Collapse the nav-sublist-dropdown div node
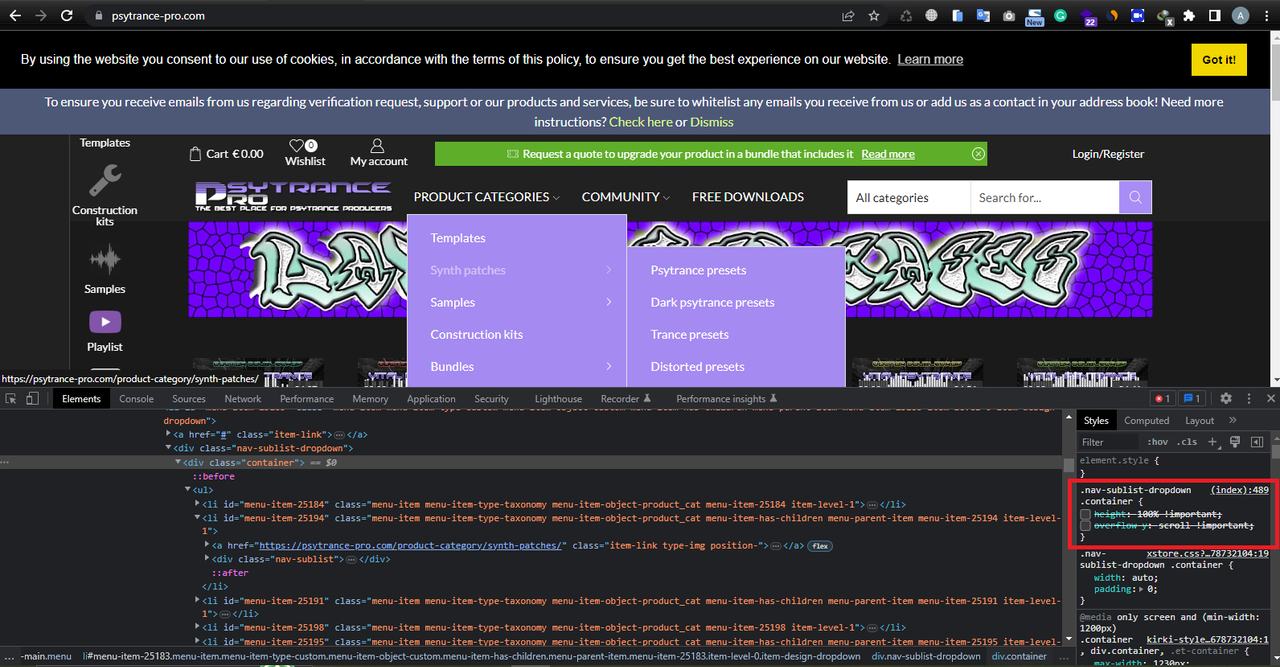This screenshot has height=667, width=1280. [x=168, y=448]
